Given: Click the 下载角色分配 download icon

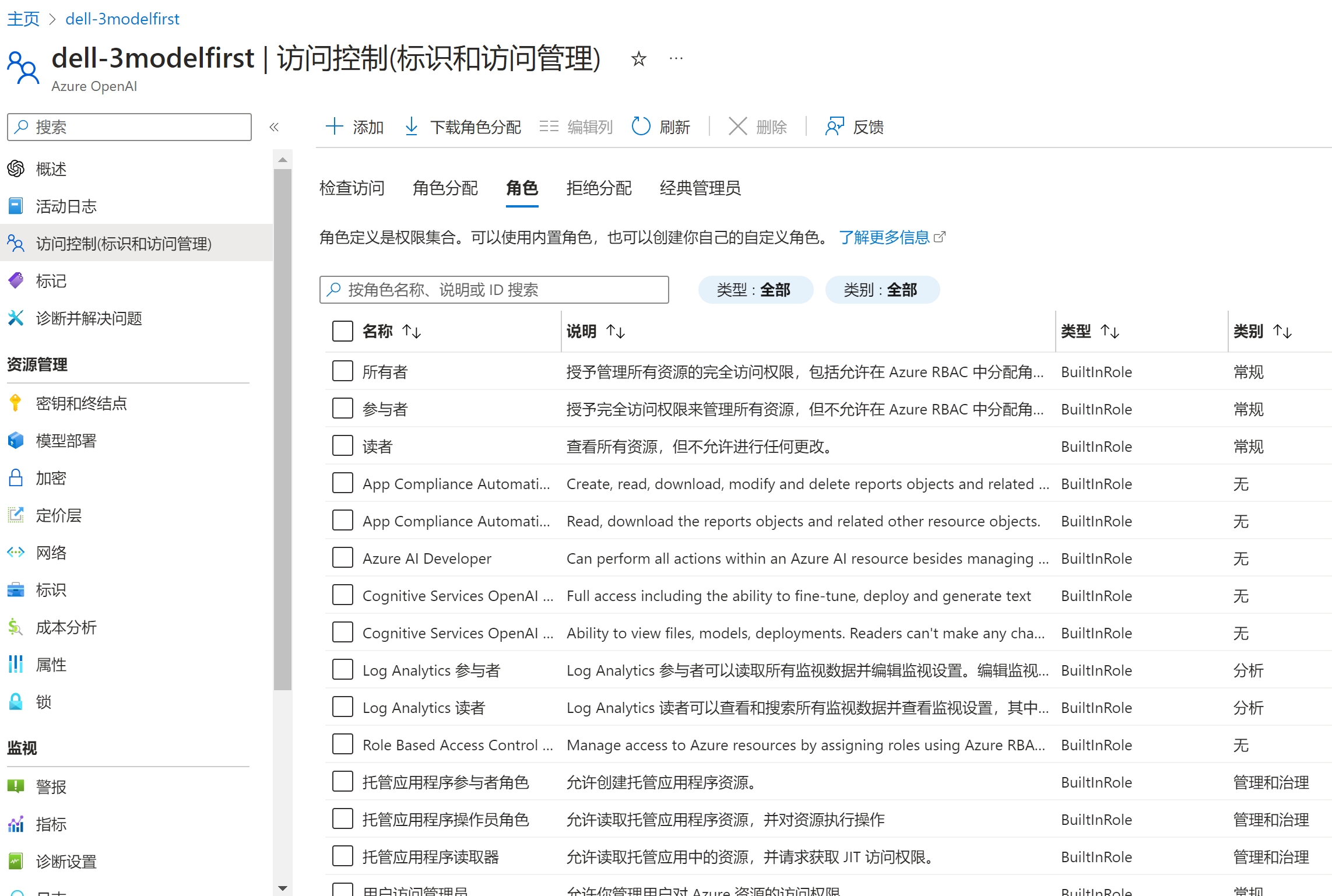Looking at the screenshot, I should pyautogui.click(x=411, y=125).
